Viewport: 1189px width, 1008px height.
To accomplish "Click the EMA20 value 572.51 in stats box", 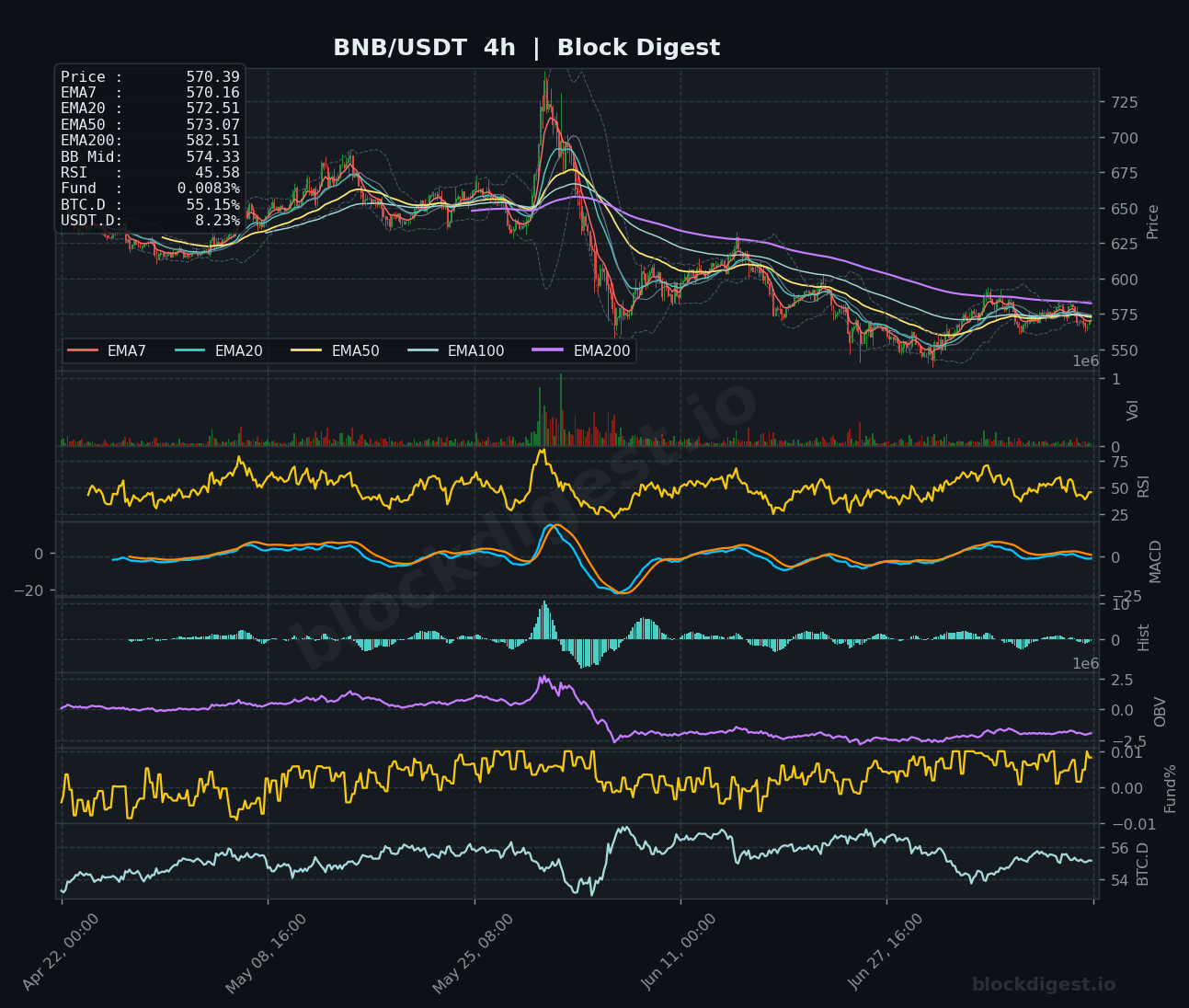I will pyautogui.click(x=212, y=109).
